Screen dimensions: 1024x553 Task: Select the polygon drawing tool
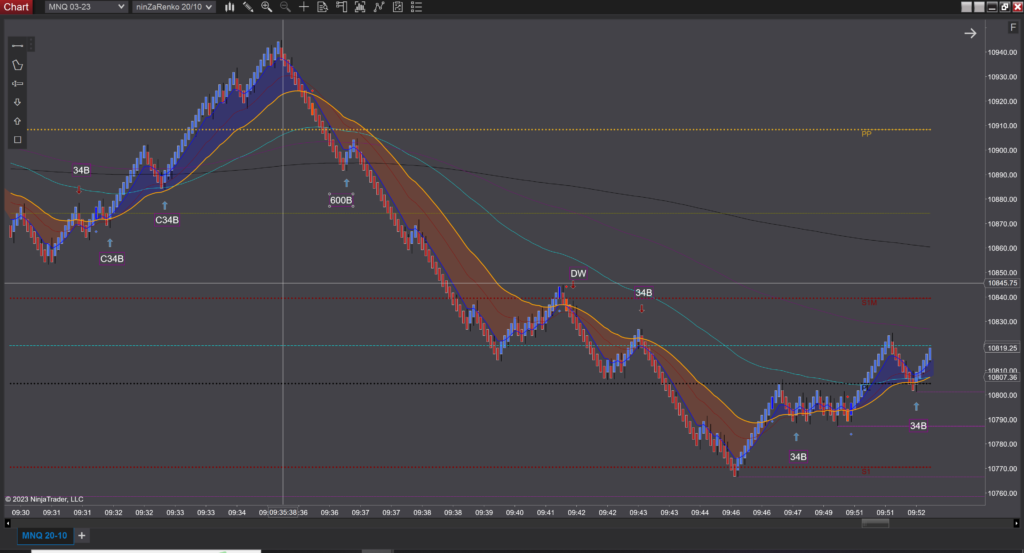(x=18, y=65)
